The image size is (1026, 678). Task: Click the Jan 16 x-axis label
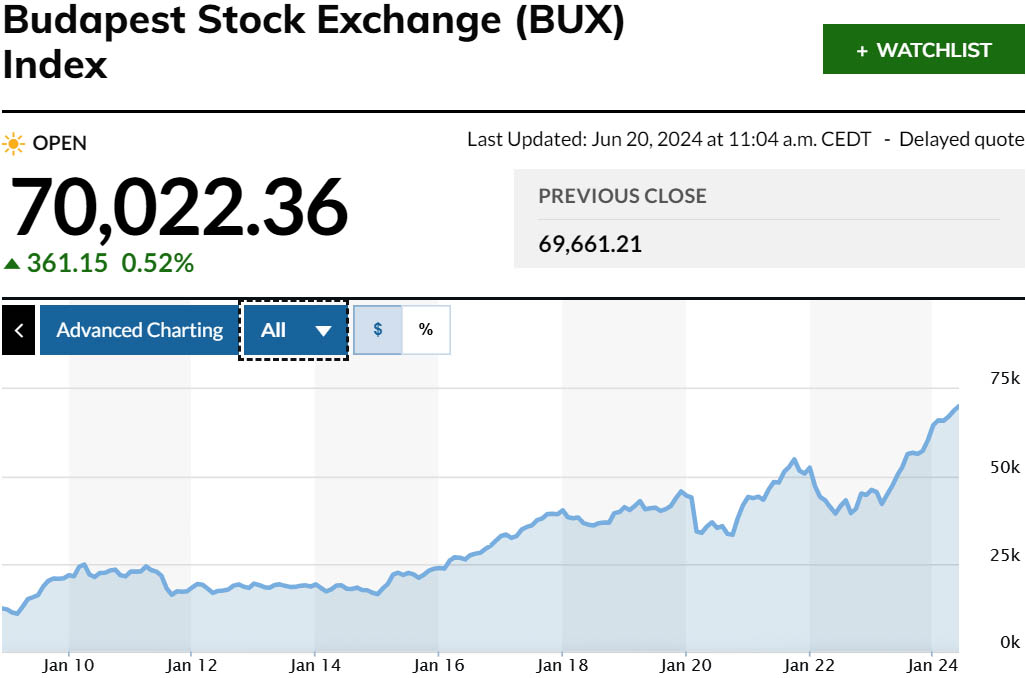(439, 664)
